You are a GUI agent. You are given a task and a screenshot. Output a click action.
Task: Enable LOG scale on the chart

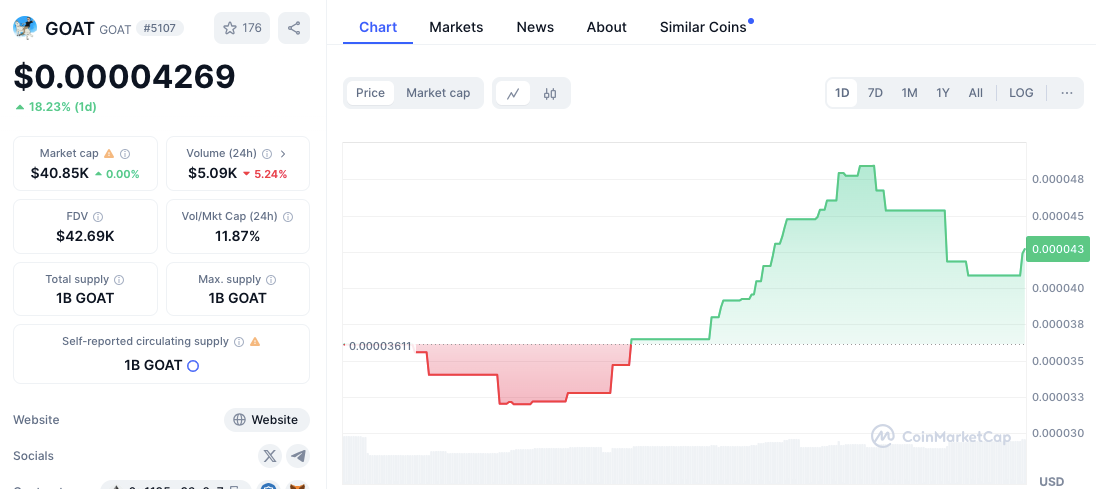click(1021, 93)
